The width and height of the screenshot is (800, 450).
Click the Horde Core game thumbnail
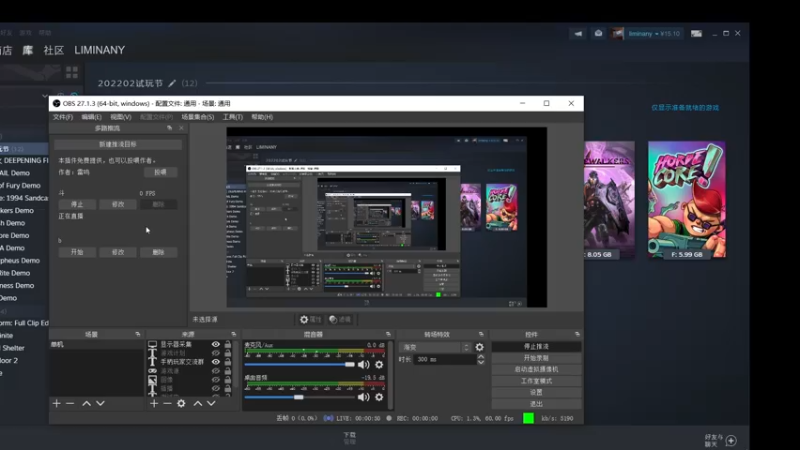687,199
